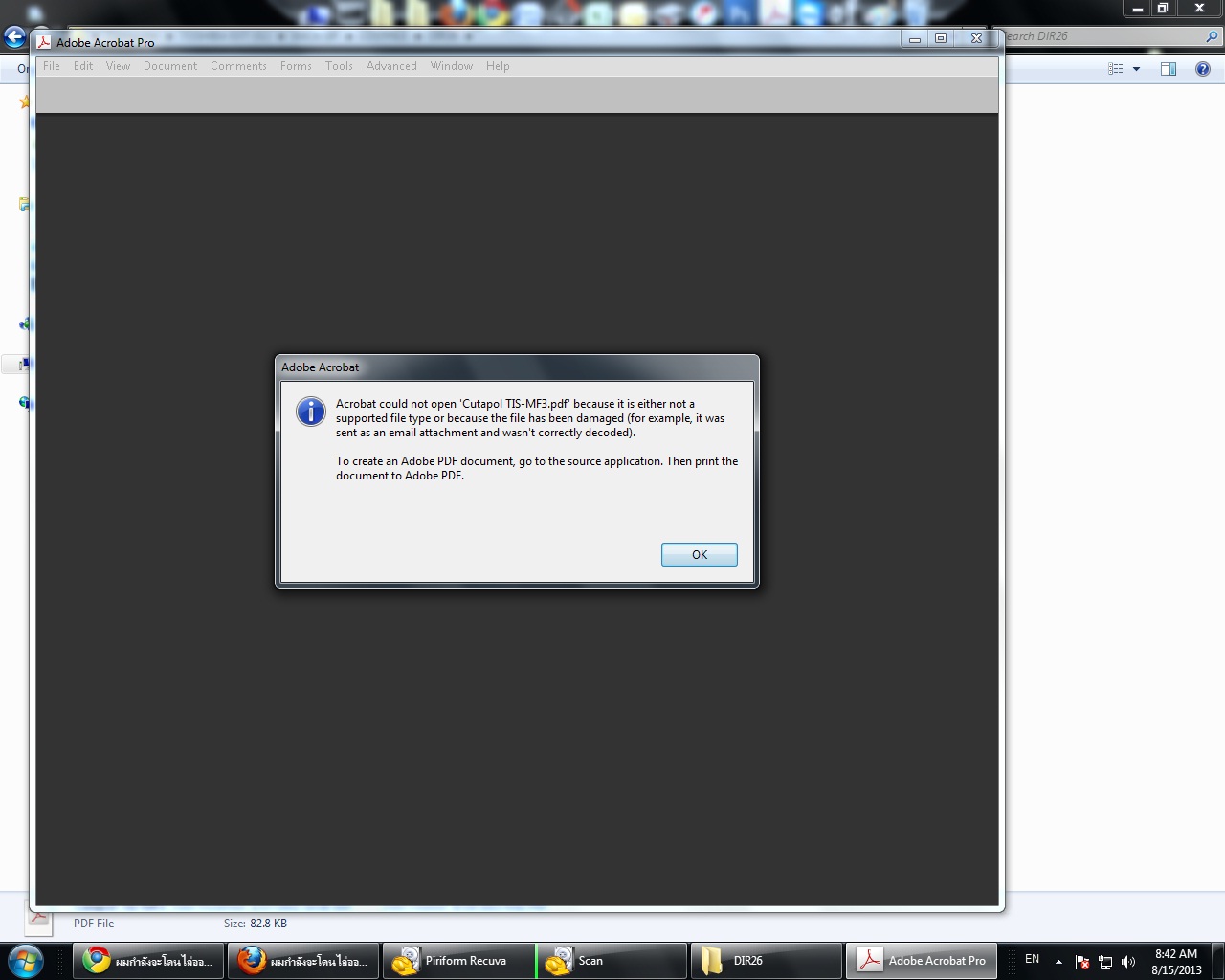This screenshot has height=980, width=1225.
Task: Open Action Center flag icon
Action: pos(1082,962)
